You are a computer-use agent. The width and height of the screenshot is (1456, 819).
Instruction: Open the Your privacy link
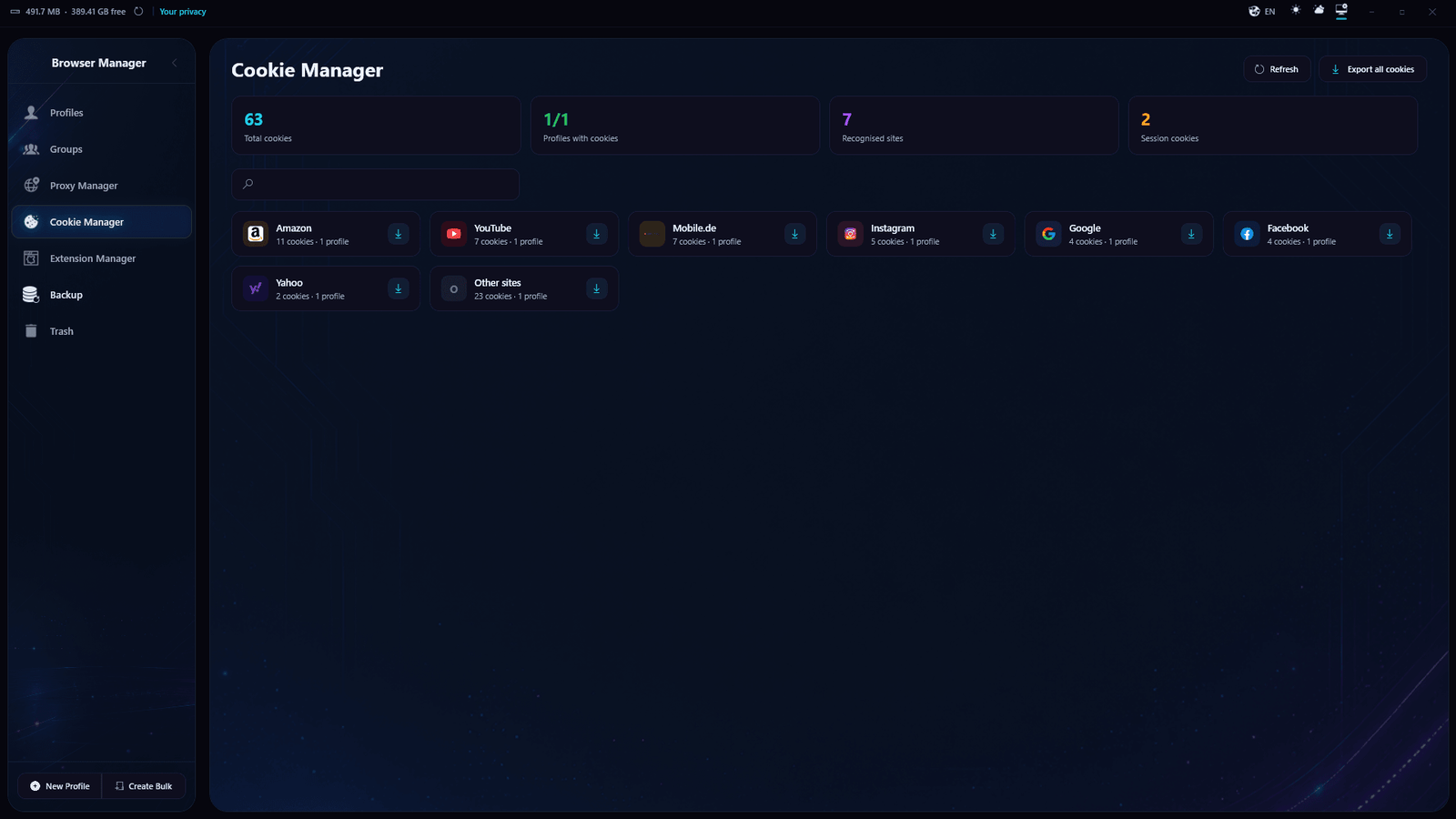click(183, 12)
